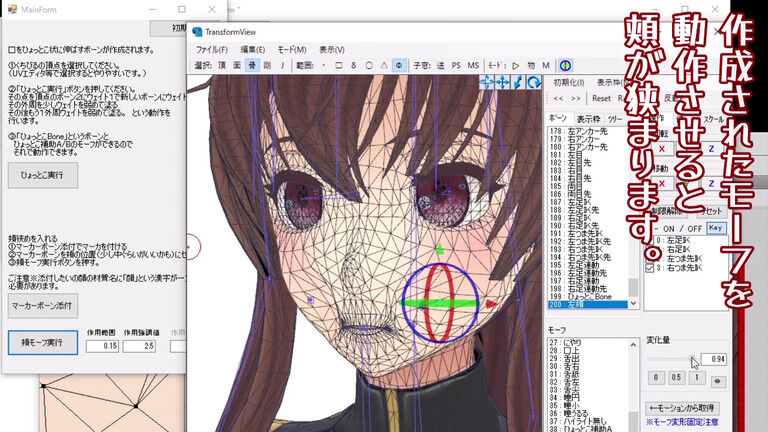Click the >> next button
Image resolution: width=768 pixels, height=432 pixels.
pos(576,98)
